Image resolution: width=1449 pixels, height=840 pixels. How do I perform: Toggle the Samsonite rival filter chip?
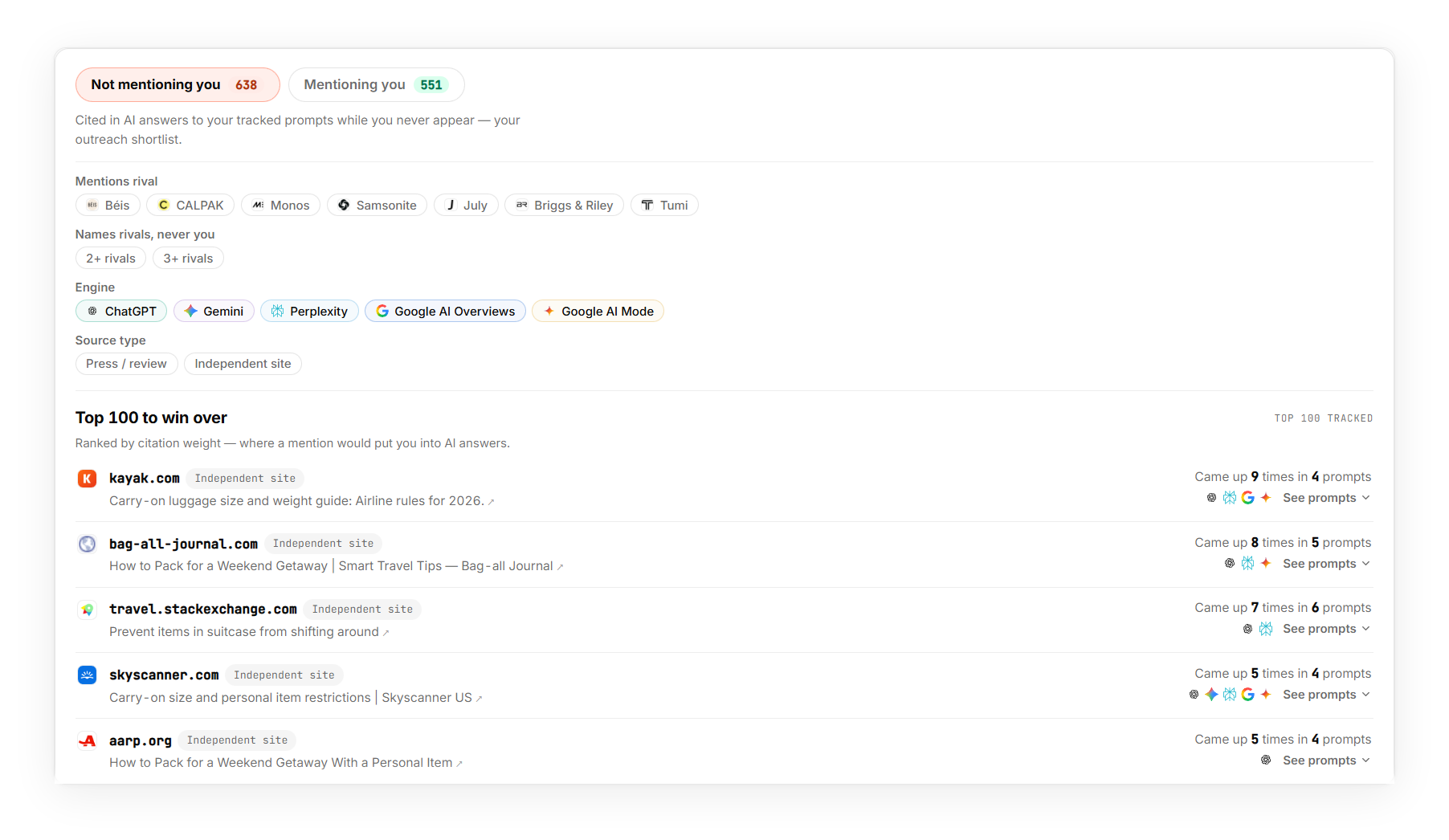point(377,205)
